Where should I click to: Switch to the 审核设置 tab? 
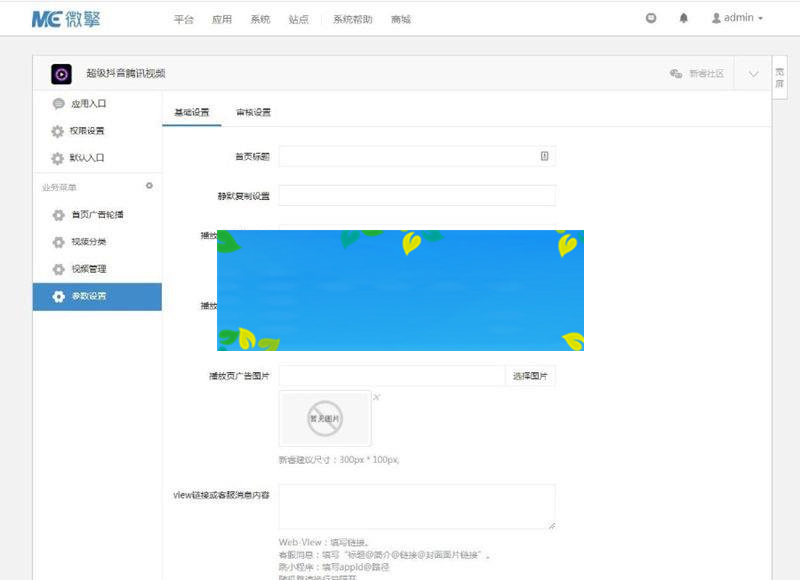(x=254, y=112)
